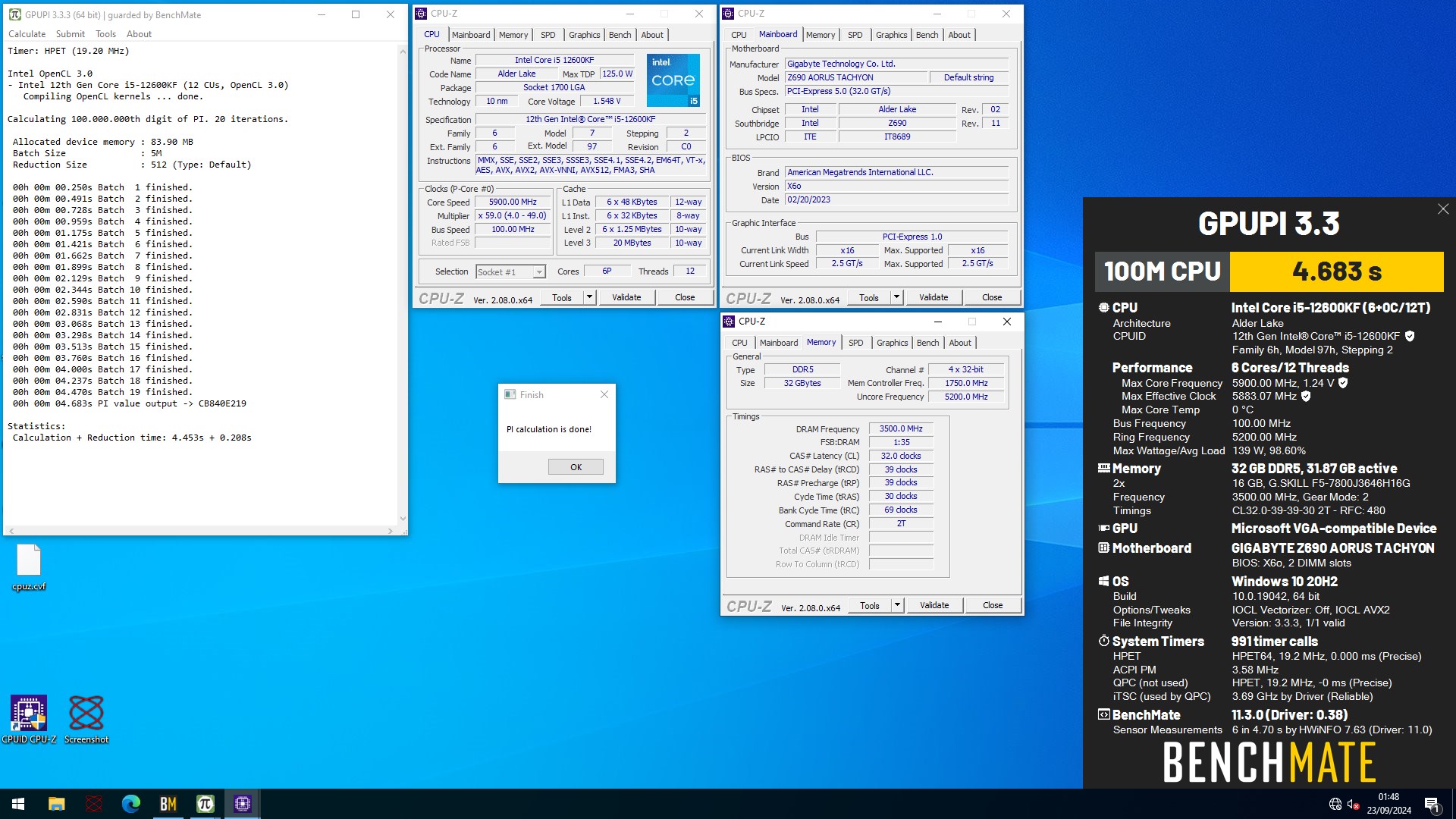Switch to Graphics tab in CPU-Z Memory window
The height and width of the screenshot is (819, 1456).
[x=892, y=343]
